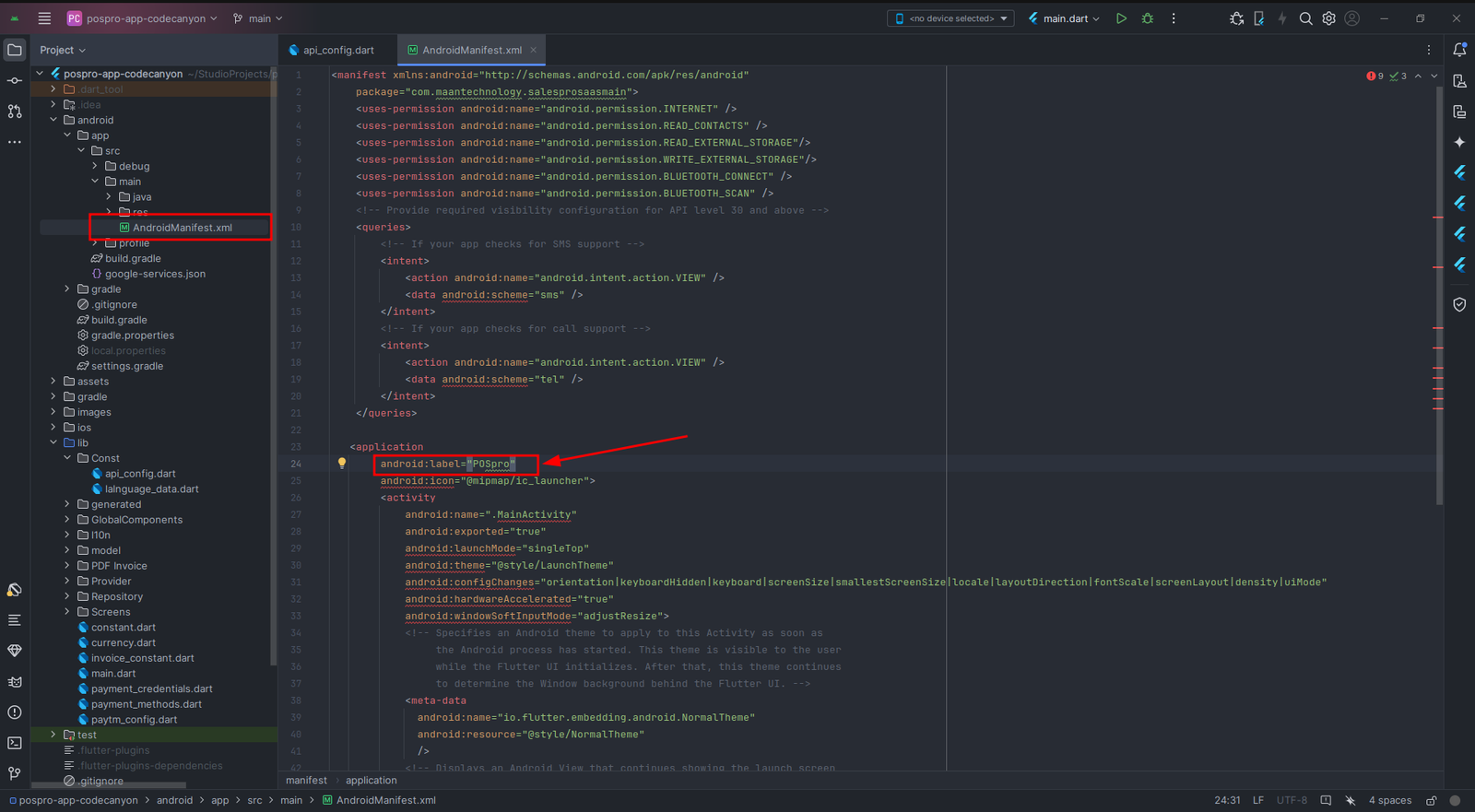The height and width of the screenshot is (812, 1475).
Task: Click the yellow lightbulb intention icon
Action: (342, 464)
